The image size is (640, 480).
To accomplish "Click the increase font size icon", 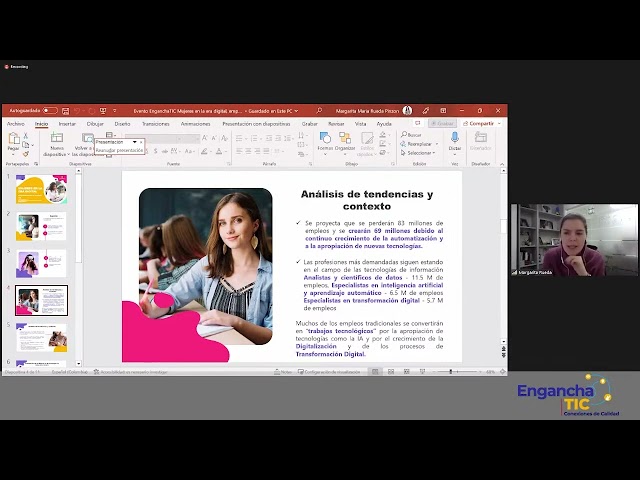I will click(204, 138).
